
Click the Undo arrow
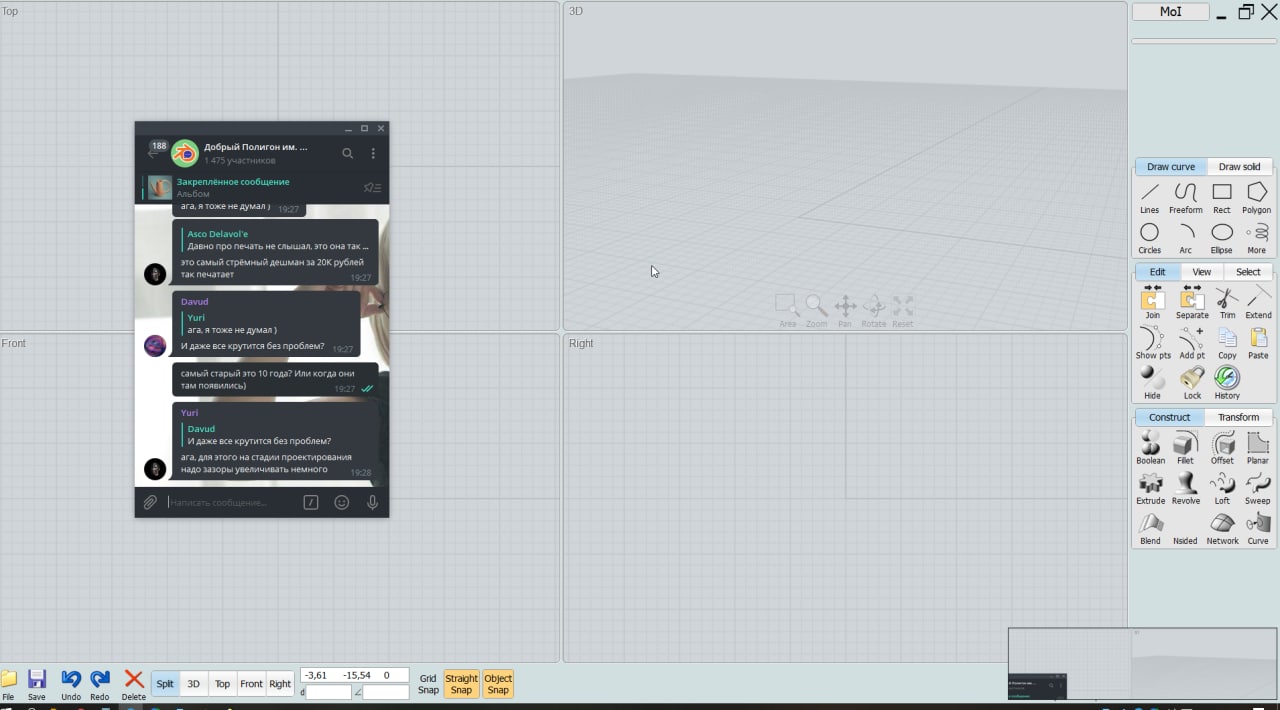[71, 685]
